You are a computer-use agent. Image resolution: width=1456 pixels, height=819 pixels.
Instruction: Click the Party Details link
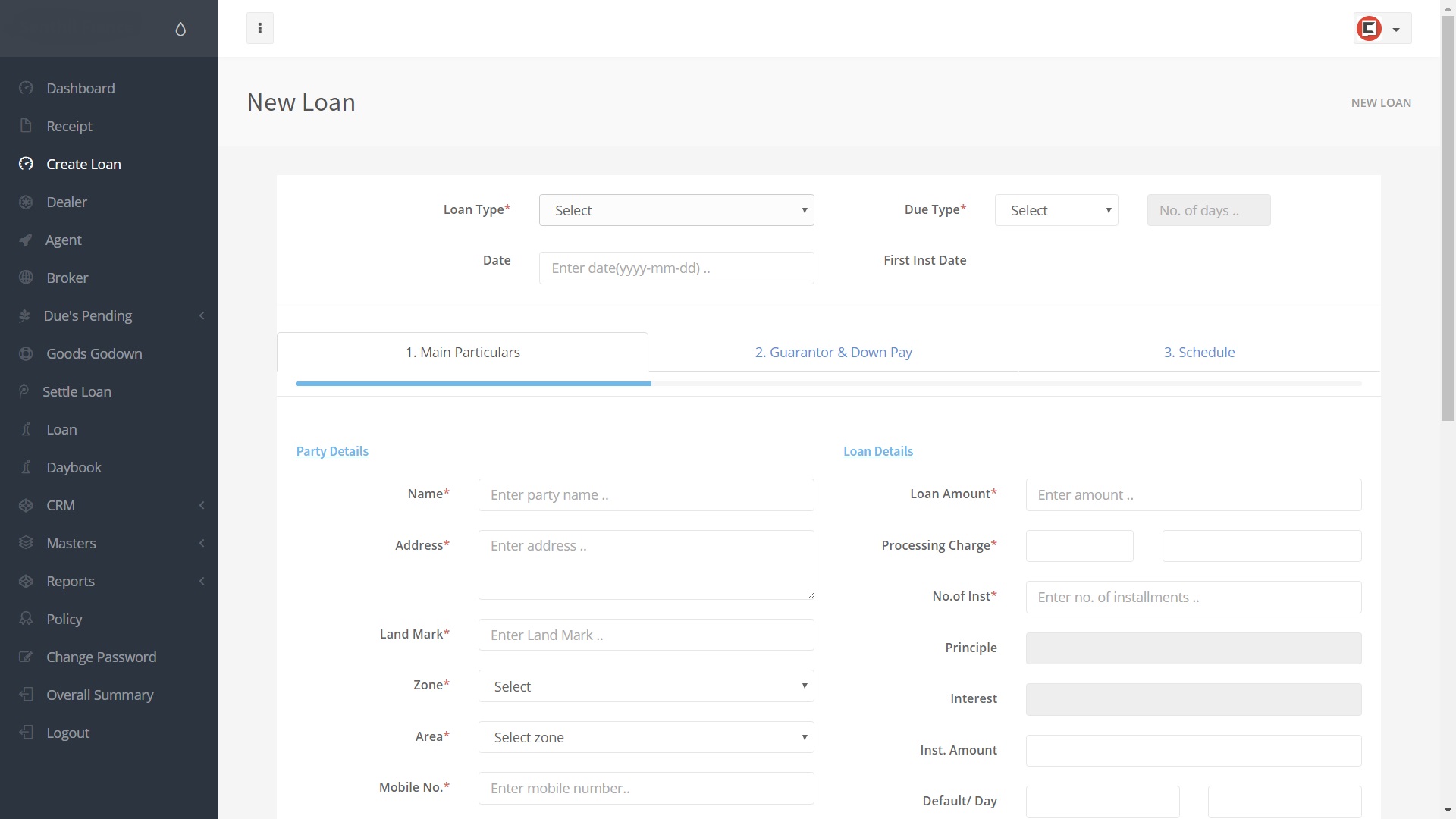tap(332, 451)
